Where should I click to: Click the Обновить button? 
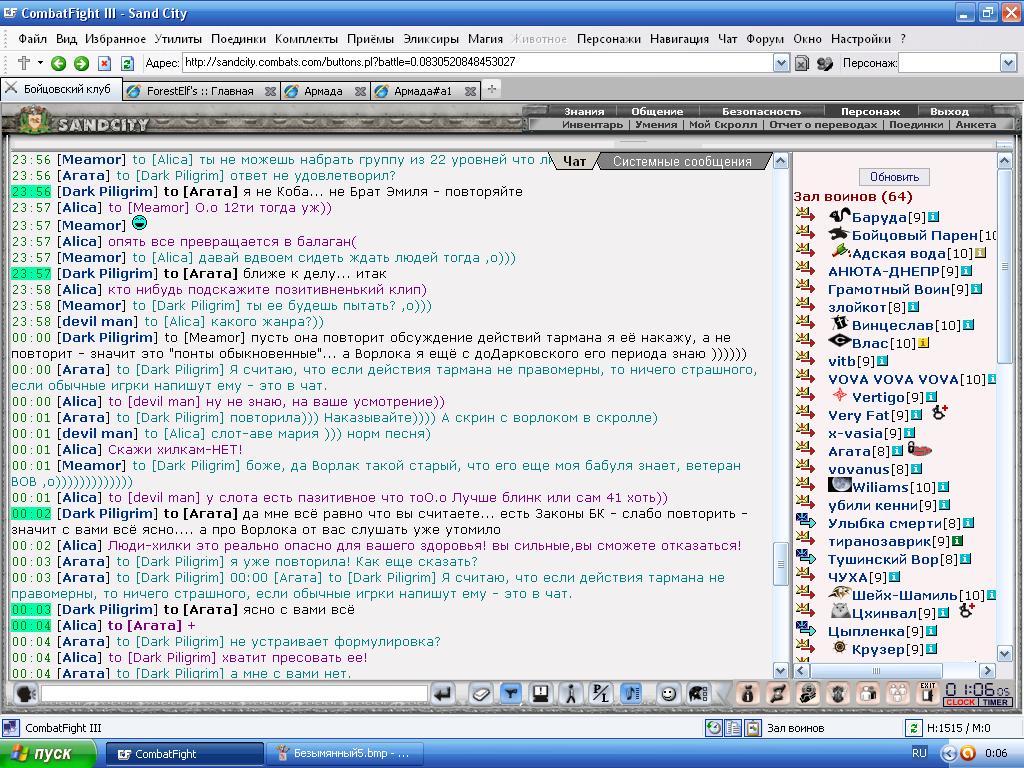click(x=894, y=177)
